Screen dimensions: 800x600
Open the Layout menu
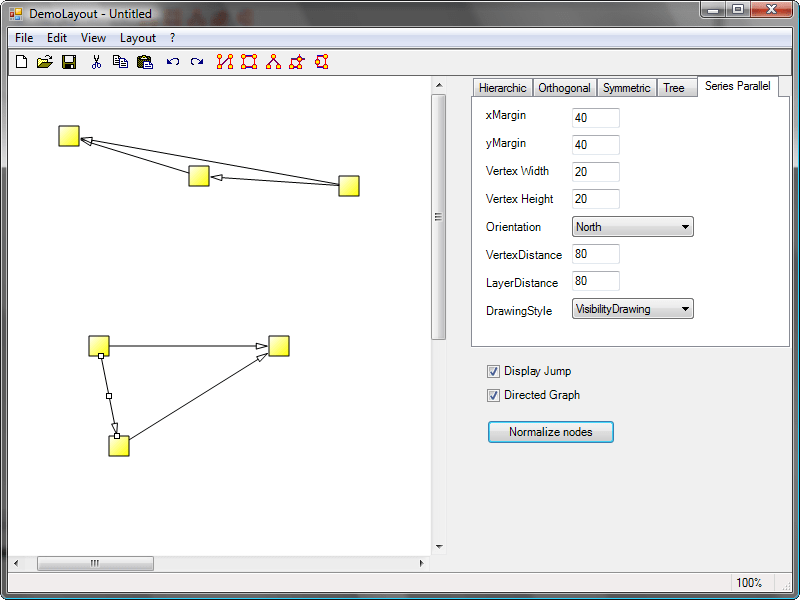click(137, 38)
